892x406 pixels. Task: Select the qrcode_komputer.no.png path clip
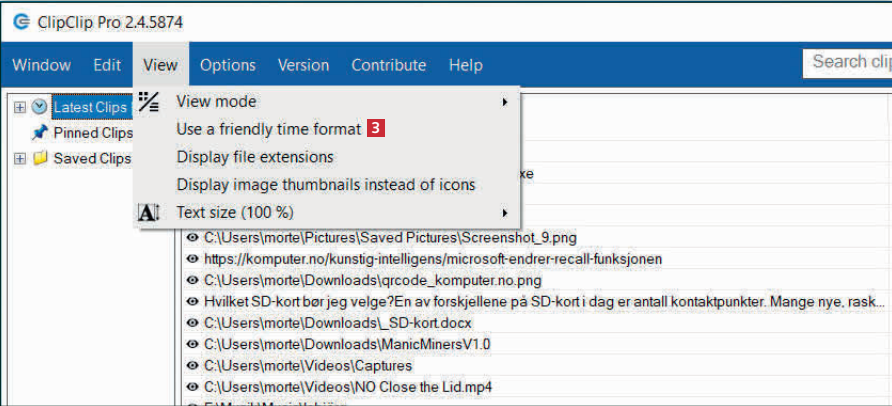pyautogui.click(x=373, y=280)
